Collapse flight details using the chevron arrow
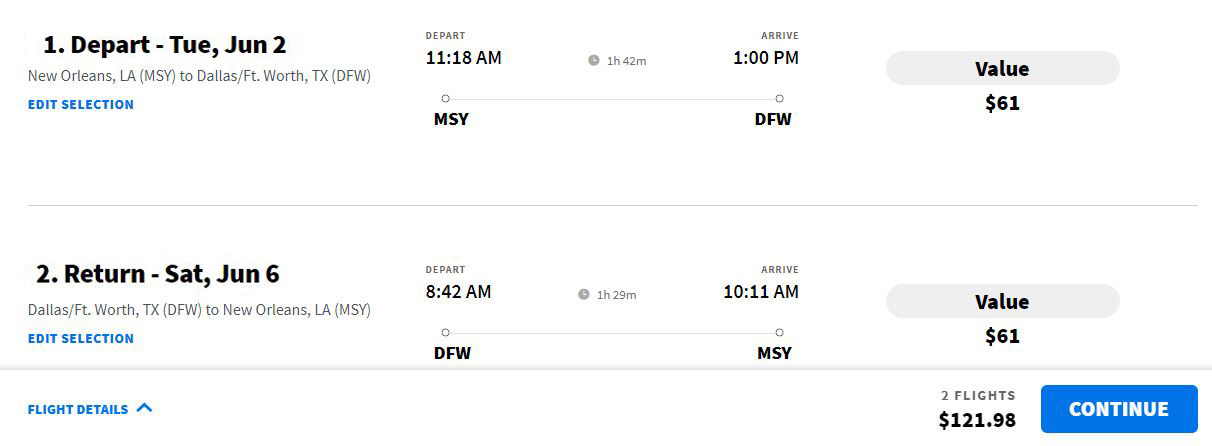 [144, 408]
